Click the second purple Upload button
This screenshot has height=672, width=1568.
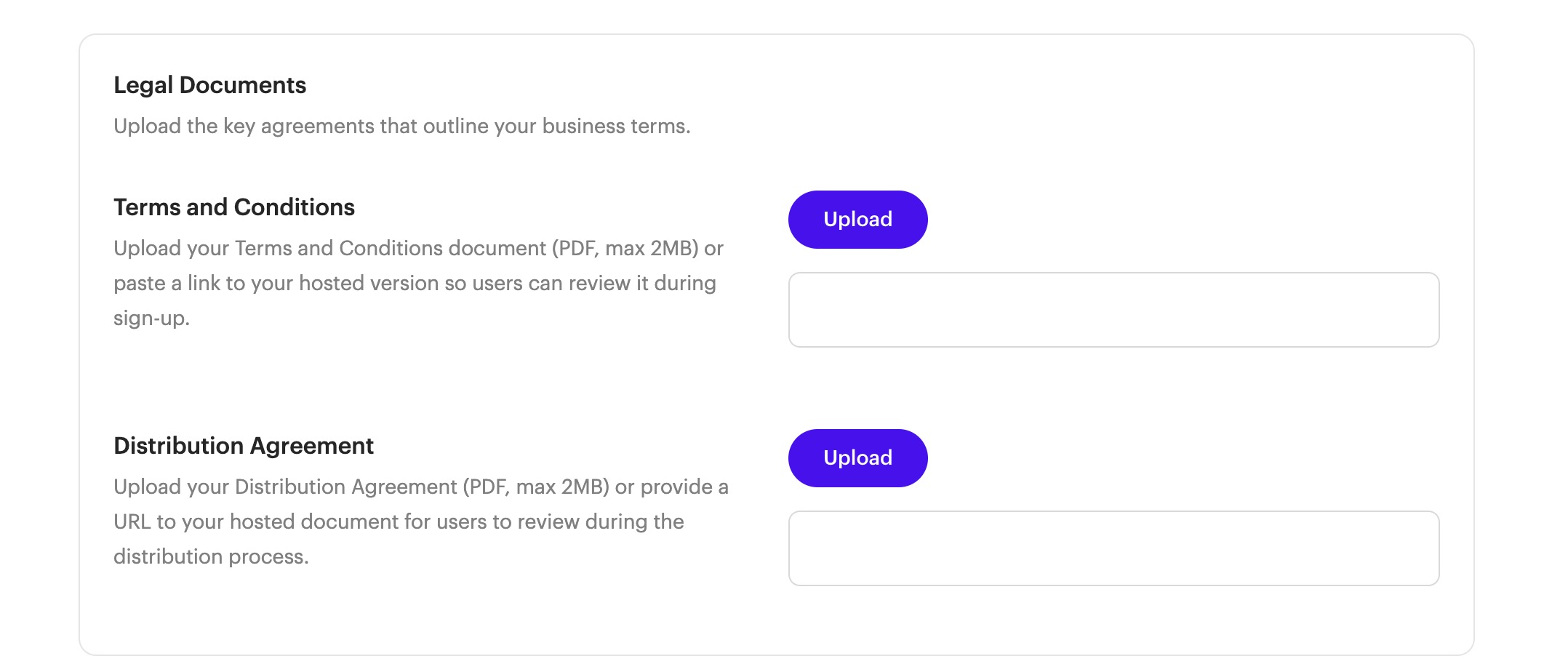click(x=857, y=458)
